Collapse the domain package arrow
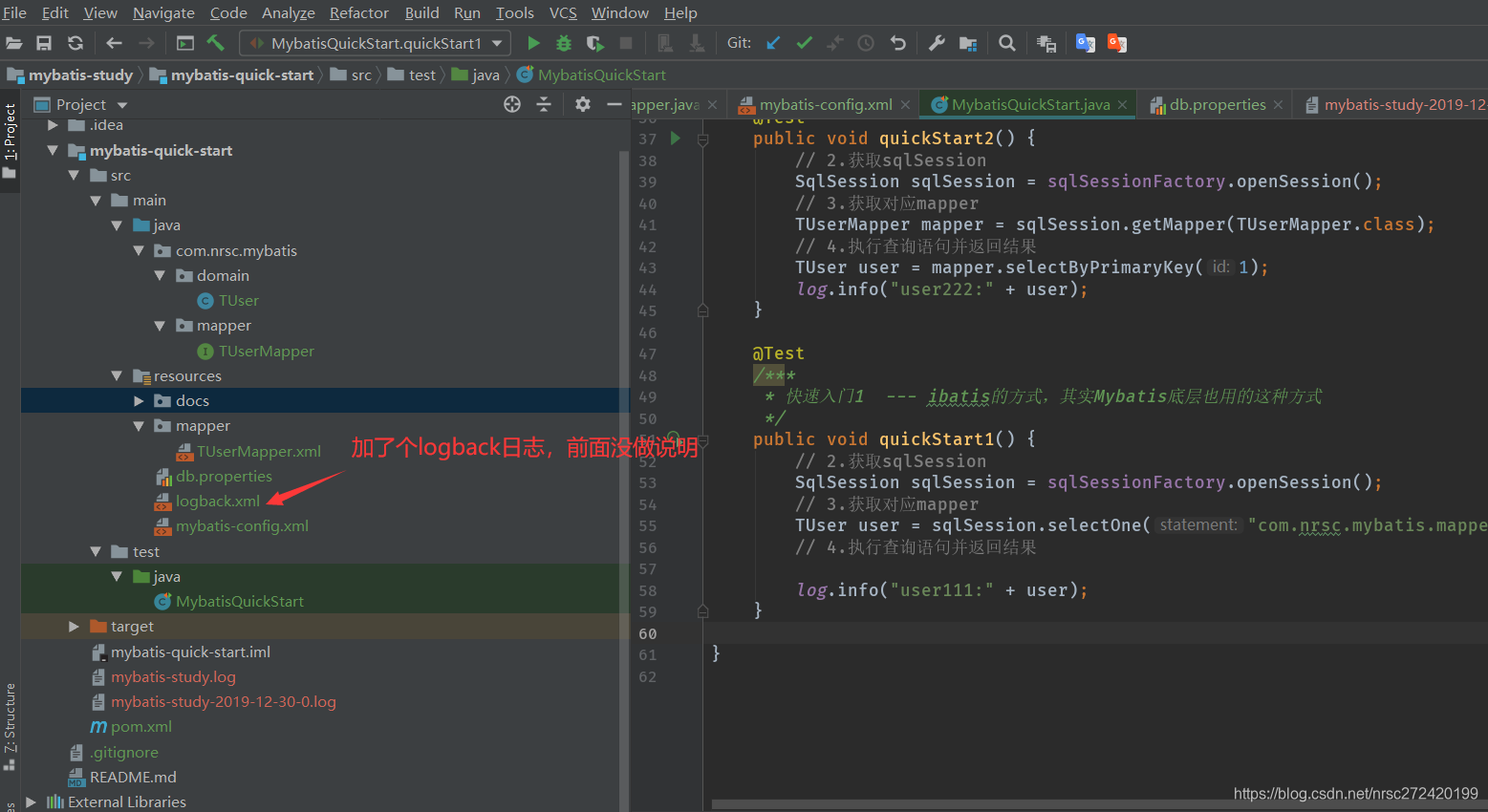 coord(160,275)
